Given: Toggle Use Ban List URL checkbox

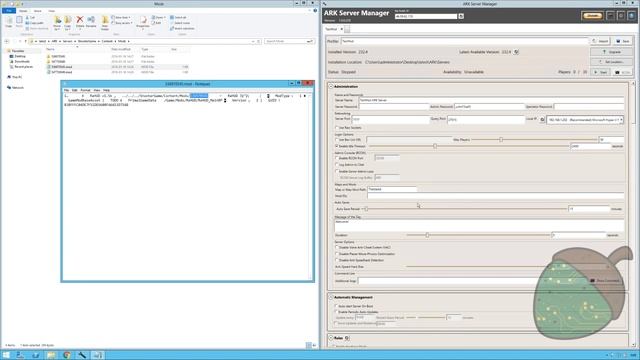Looking at the screenshot, I should [x=337, y=140].
